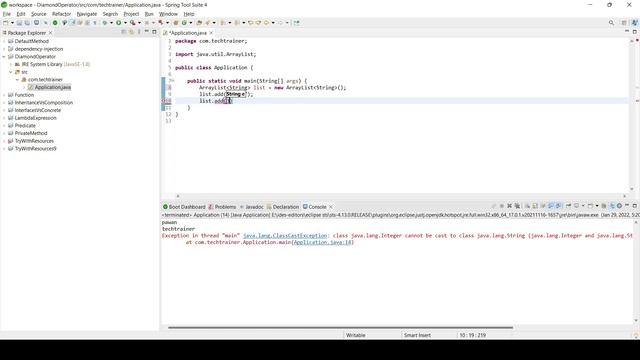Image resolution: width=640 pixels, height=360 pixels.
Task: Toggle Word Wrap in Console toolbar
Action: tap(543, 206)
